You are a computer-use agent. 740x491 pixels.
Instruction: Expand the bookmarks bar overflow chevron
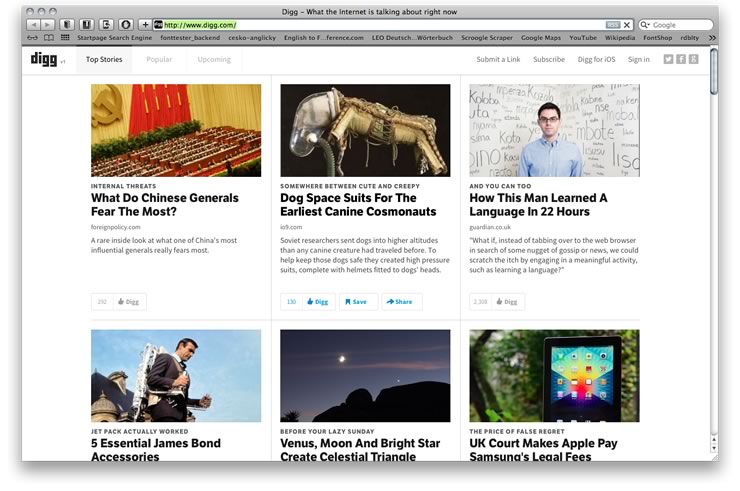coord(712,37)
